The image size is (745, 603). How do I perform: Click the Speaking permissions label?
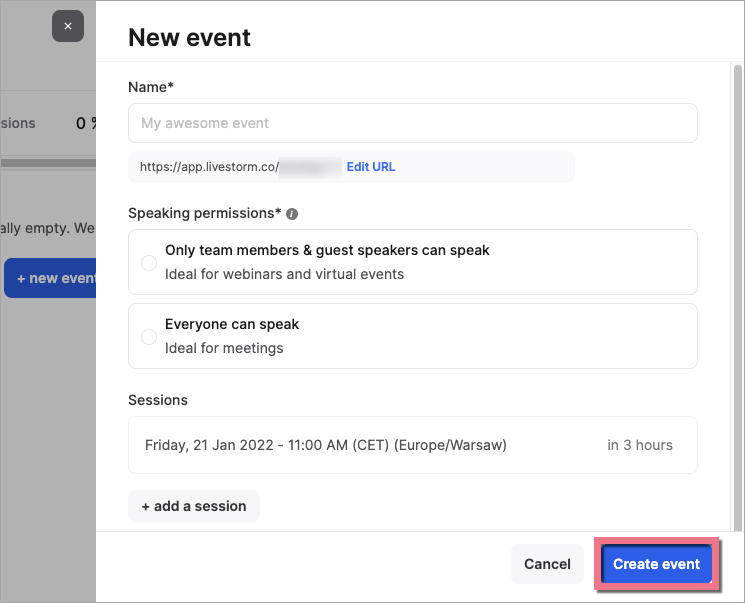204,213
